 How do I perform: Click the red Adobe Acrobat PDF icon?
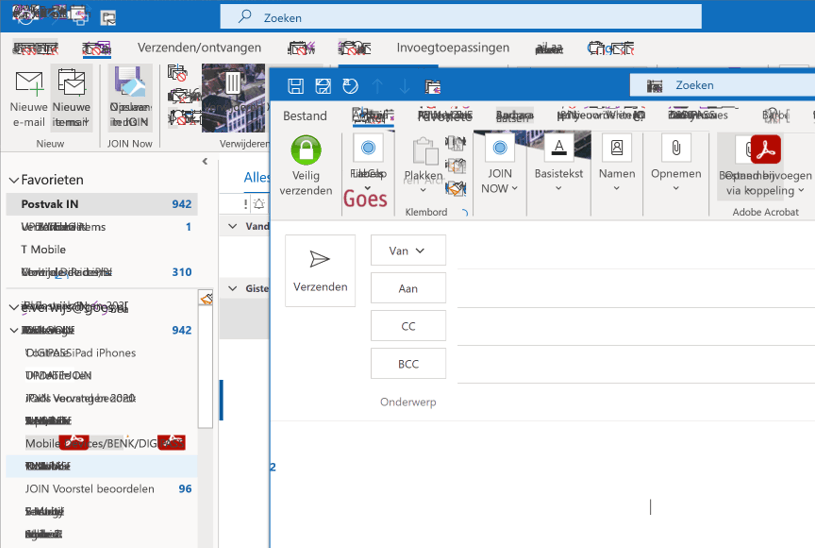click(x=765, y=150)
